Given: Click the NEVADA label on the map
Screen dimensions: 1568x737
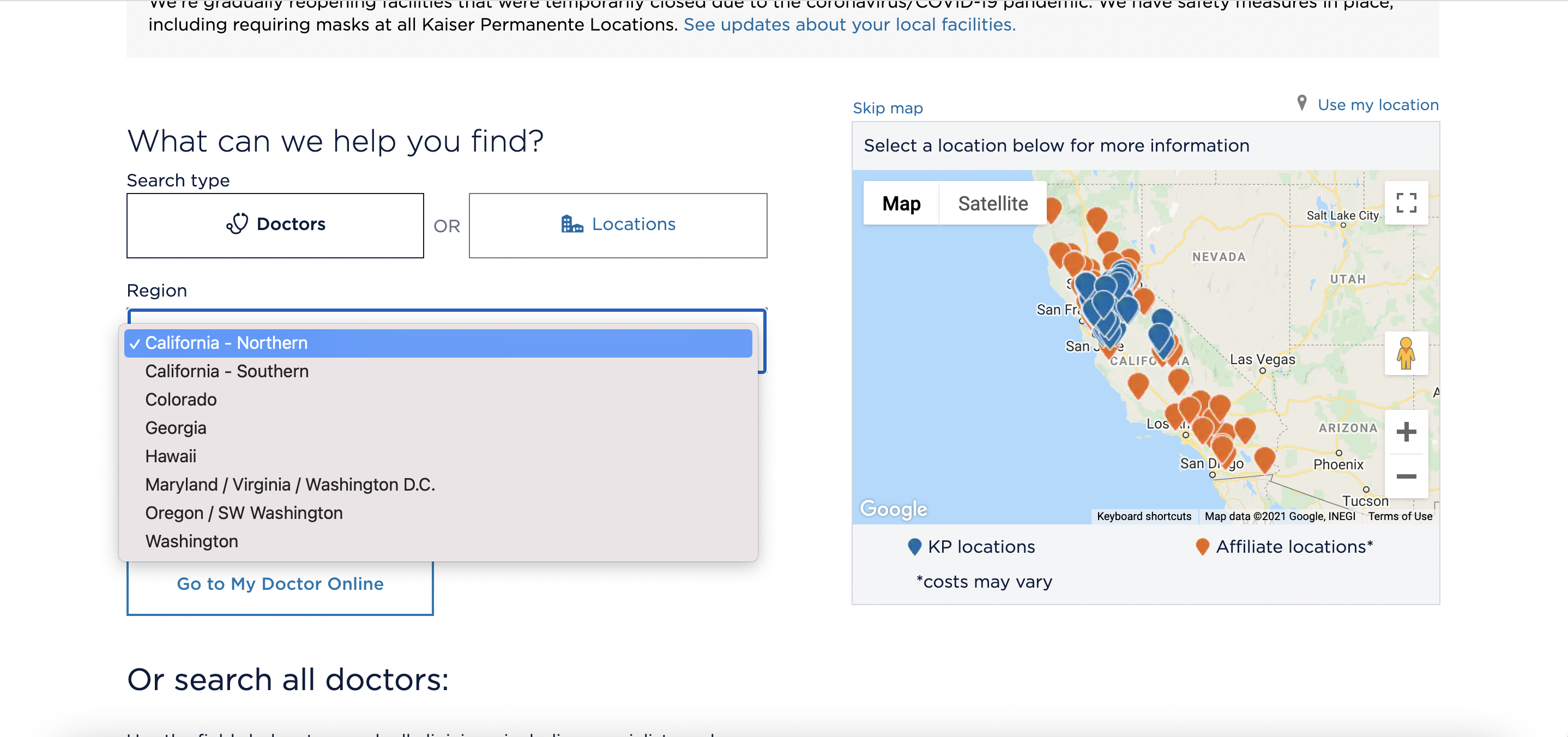Looking at the screenshot, I should click(x=1219, y=257).
